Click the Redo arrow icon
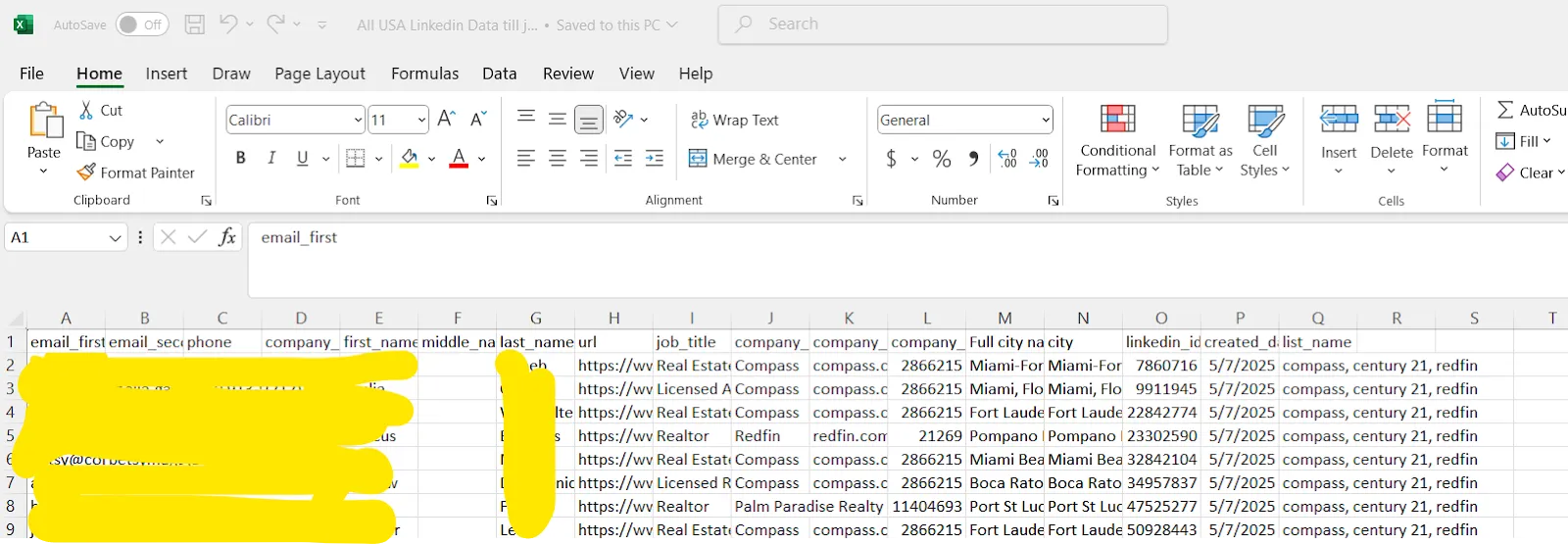The width and height of the screenshot is (1568, 545). pyautogui.click(x=275, y=24)
